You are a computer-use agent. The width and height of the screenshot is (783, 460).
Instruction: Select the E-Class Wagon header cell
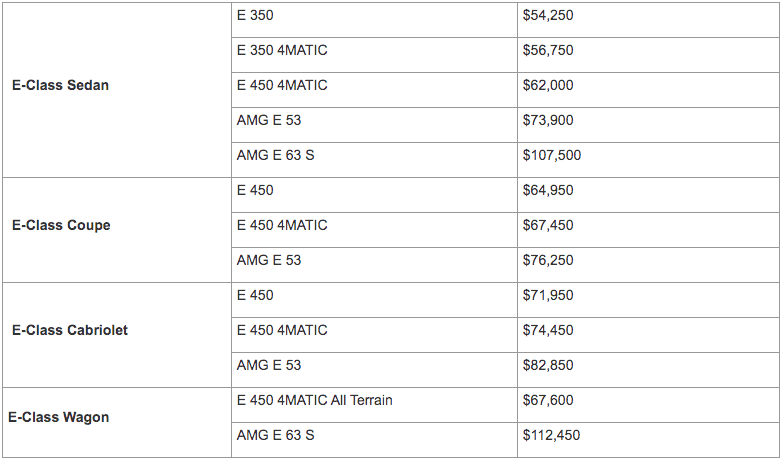pos(117,422)
